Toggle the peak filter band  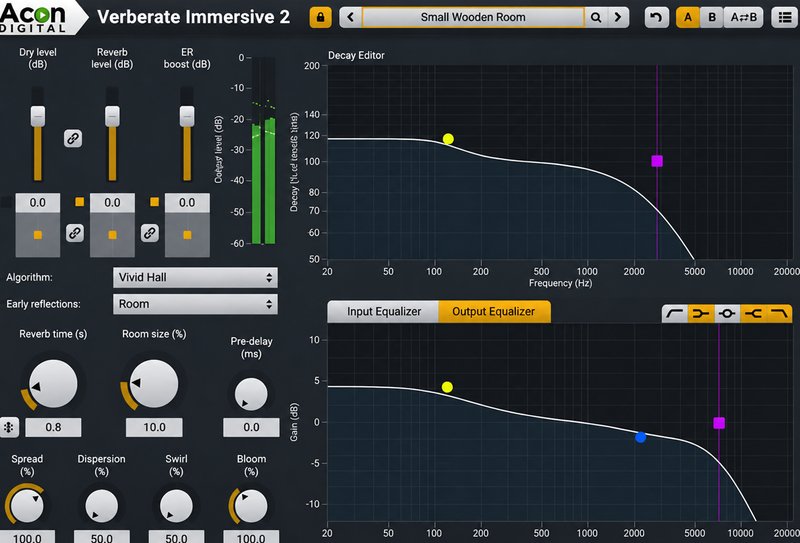(727, 313)
